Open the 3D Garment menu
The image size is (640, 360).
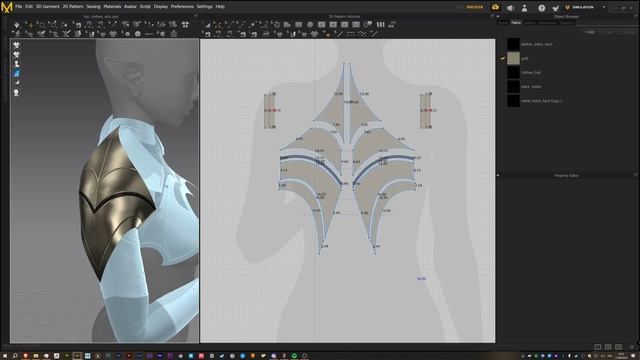pos(48,7)
